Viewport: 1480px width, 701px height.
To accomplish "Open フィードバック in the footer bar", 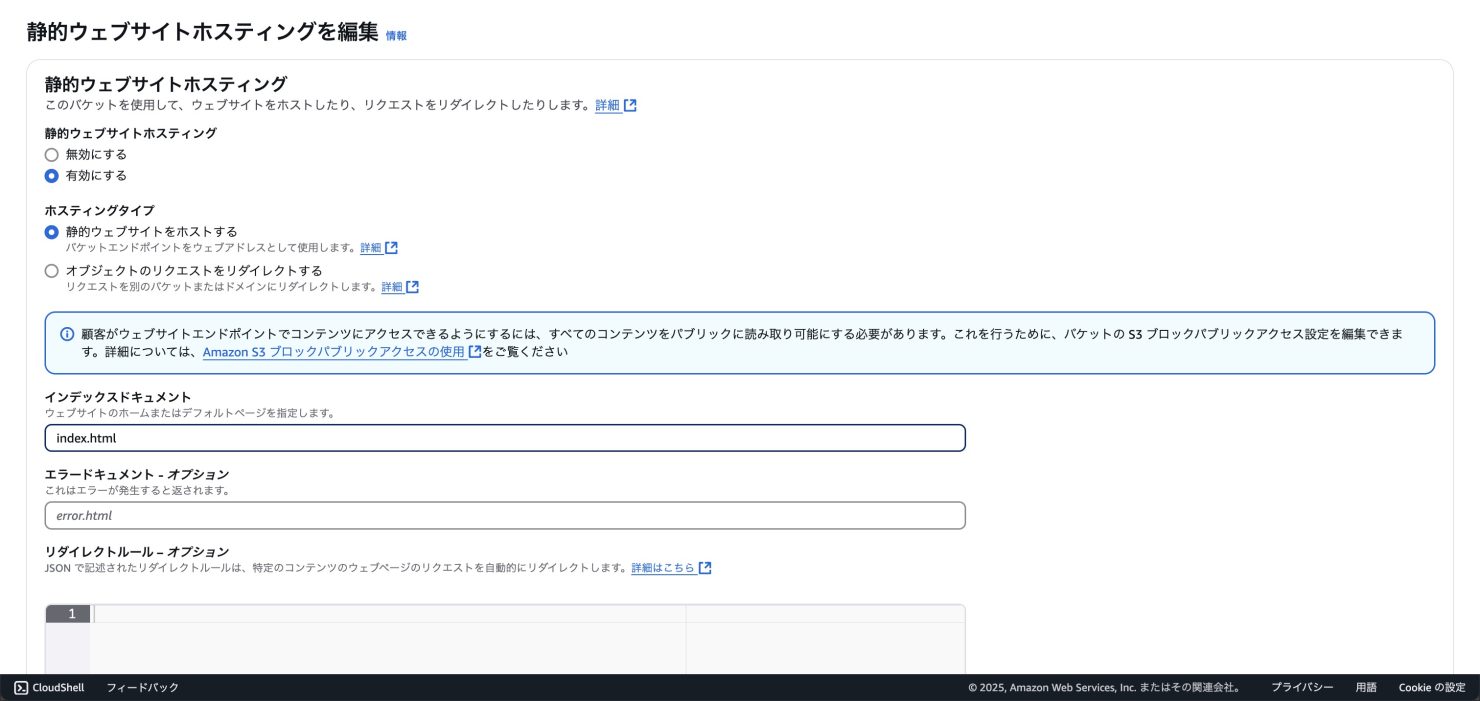I will tap(142, 688).
